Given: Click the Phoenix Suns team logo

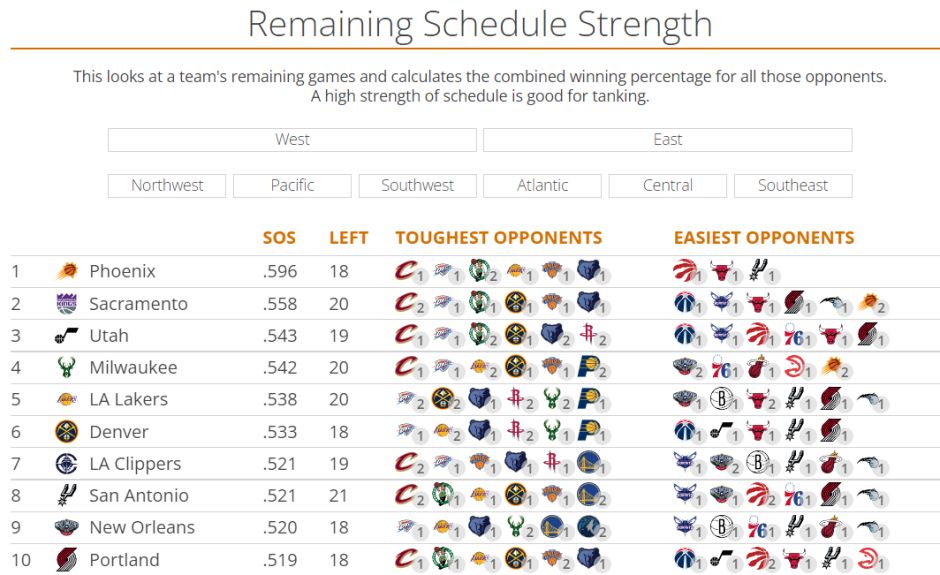Looking at the screenshot, I should (x=67, y=271).
